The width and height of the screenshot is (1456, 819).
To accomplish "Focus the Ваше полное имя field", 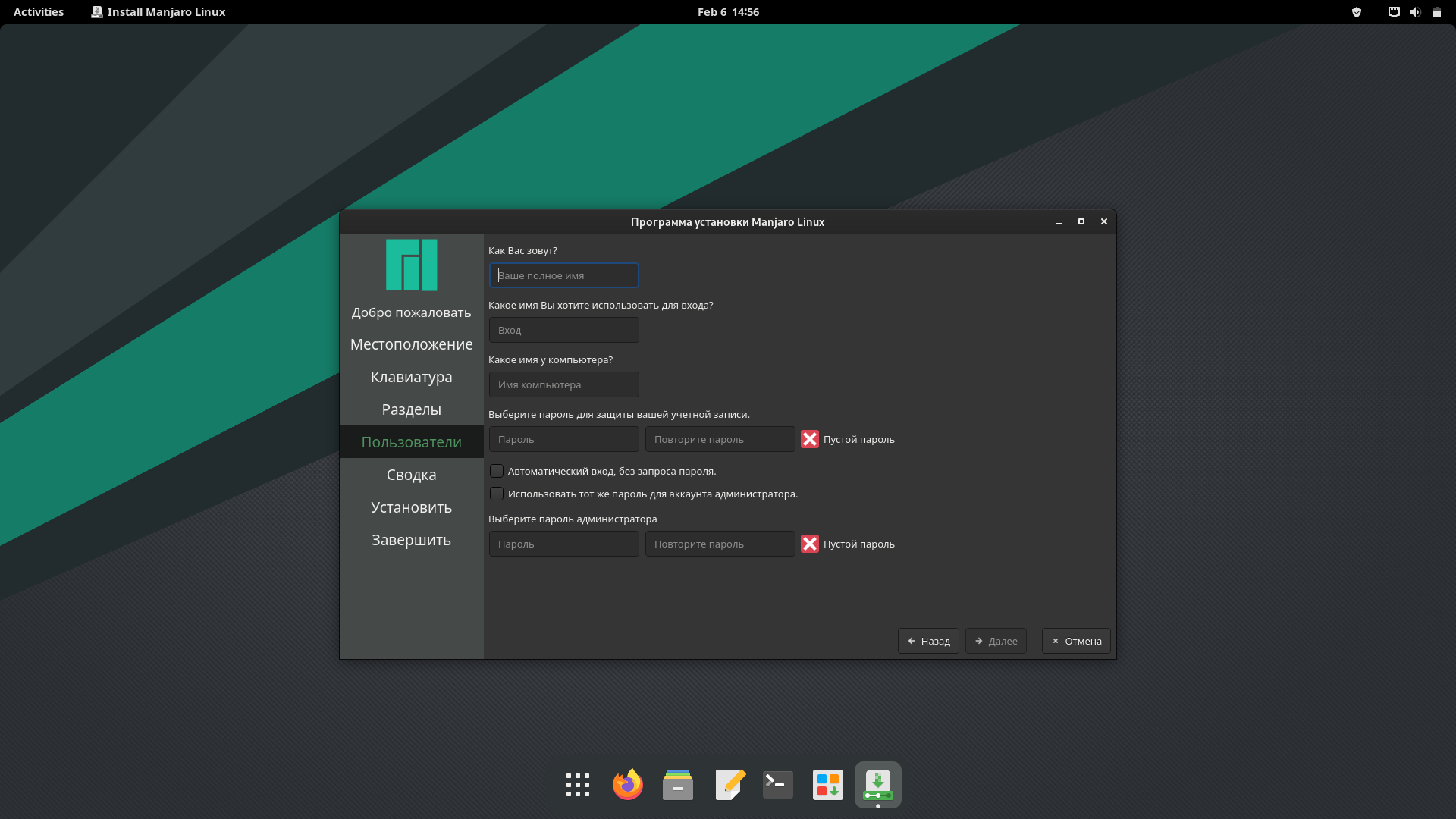I will (564, 275).
